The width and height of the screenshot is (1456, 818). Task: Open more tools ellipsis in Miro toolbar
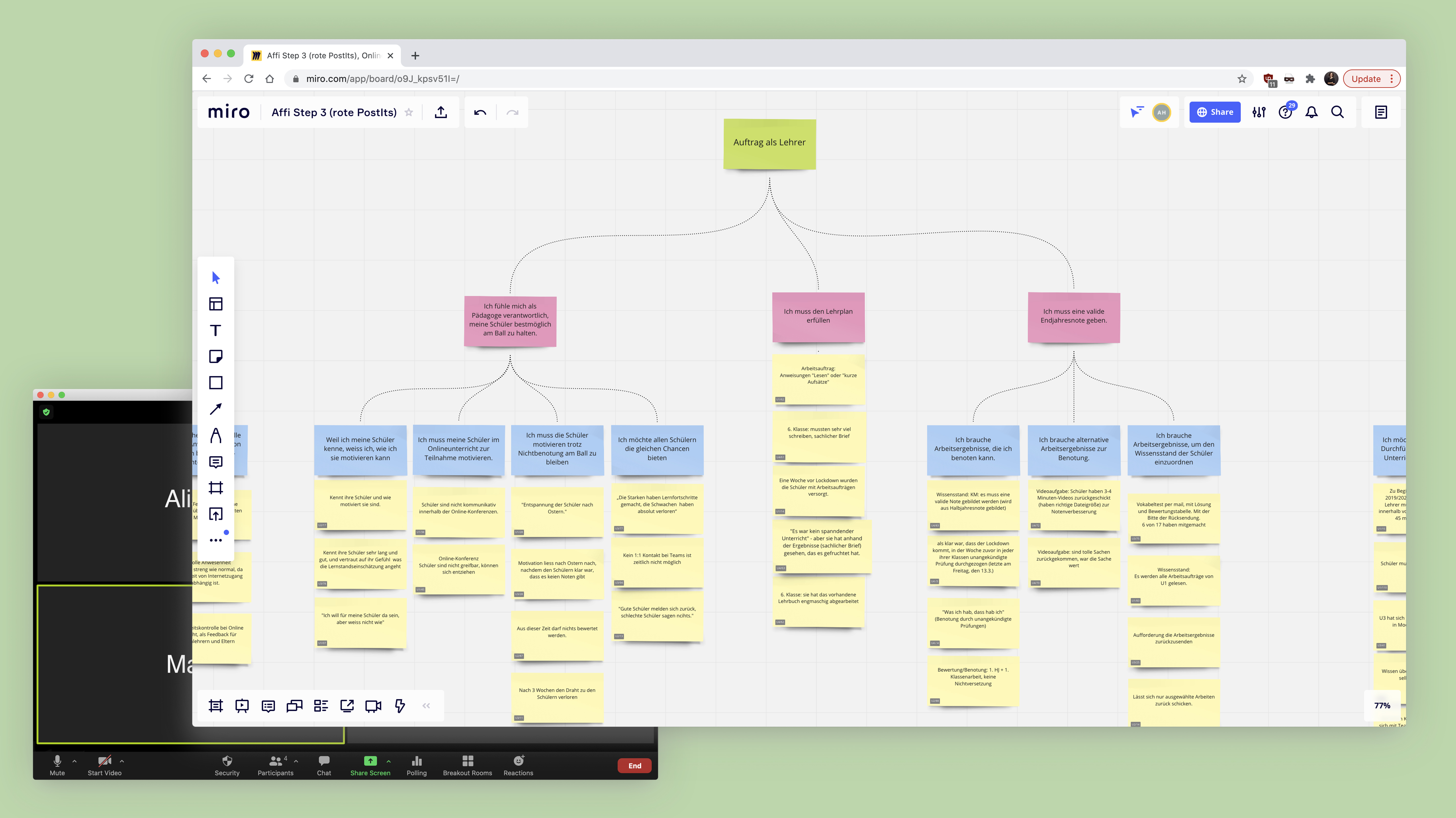point(215,540)
